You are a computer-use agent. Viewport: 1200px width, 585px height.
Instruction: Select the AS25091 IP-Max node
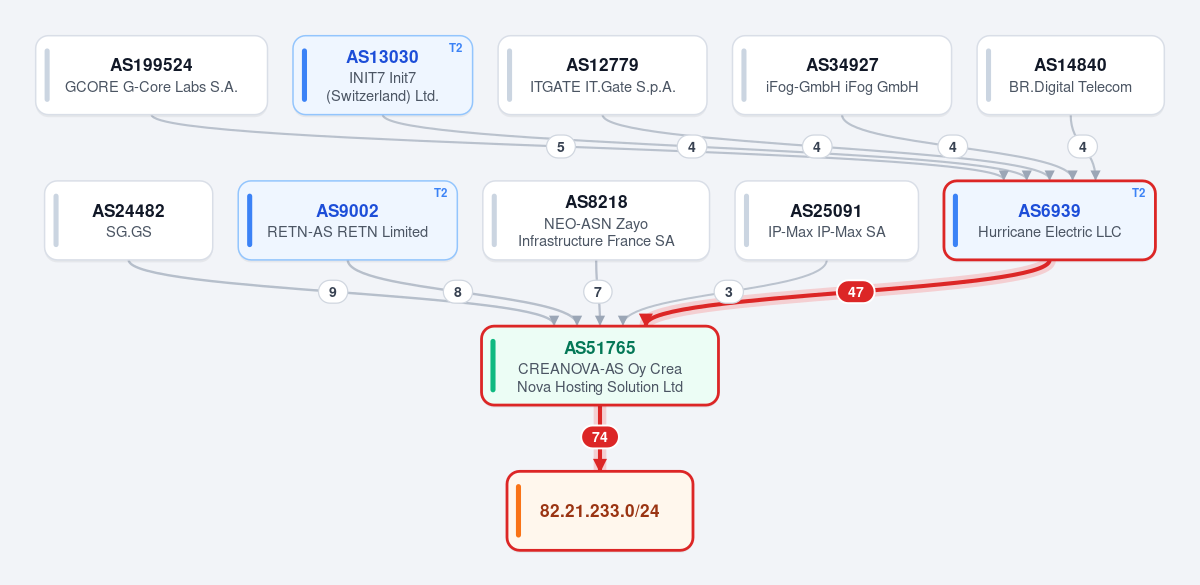pyautogui.click(x=826, y=220)
